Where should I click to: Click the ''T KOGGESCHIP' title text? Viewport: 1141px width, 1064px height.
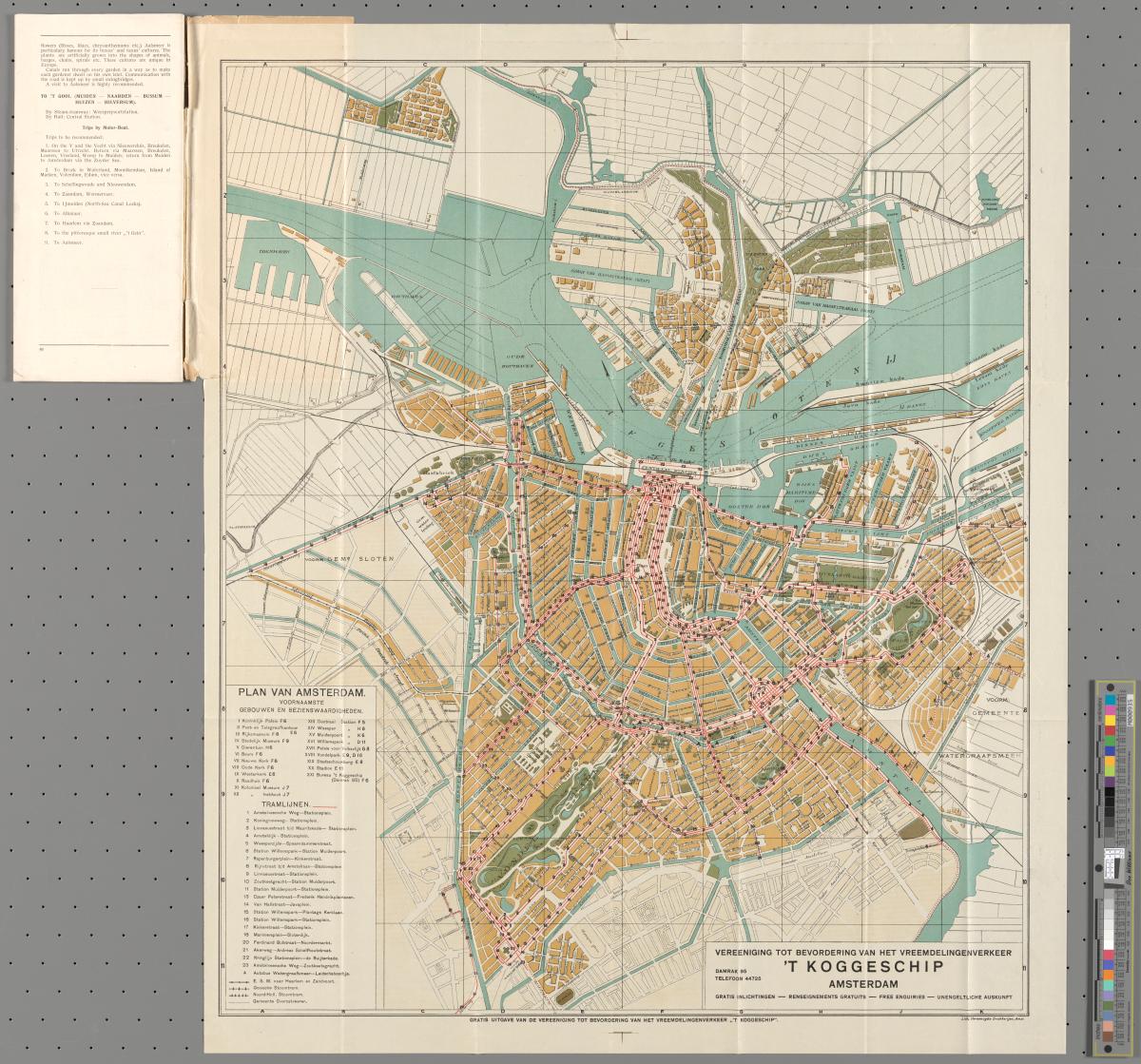click(861, 966)
